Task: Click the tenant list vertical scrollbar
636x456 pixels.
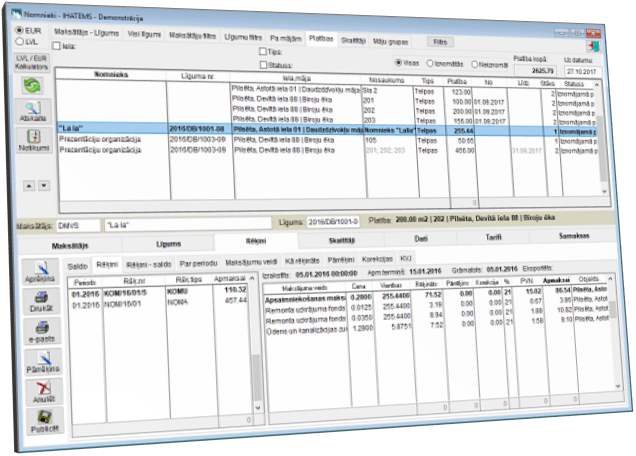Action: coord(602,140)
